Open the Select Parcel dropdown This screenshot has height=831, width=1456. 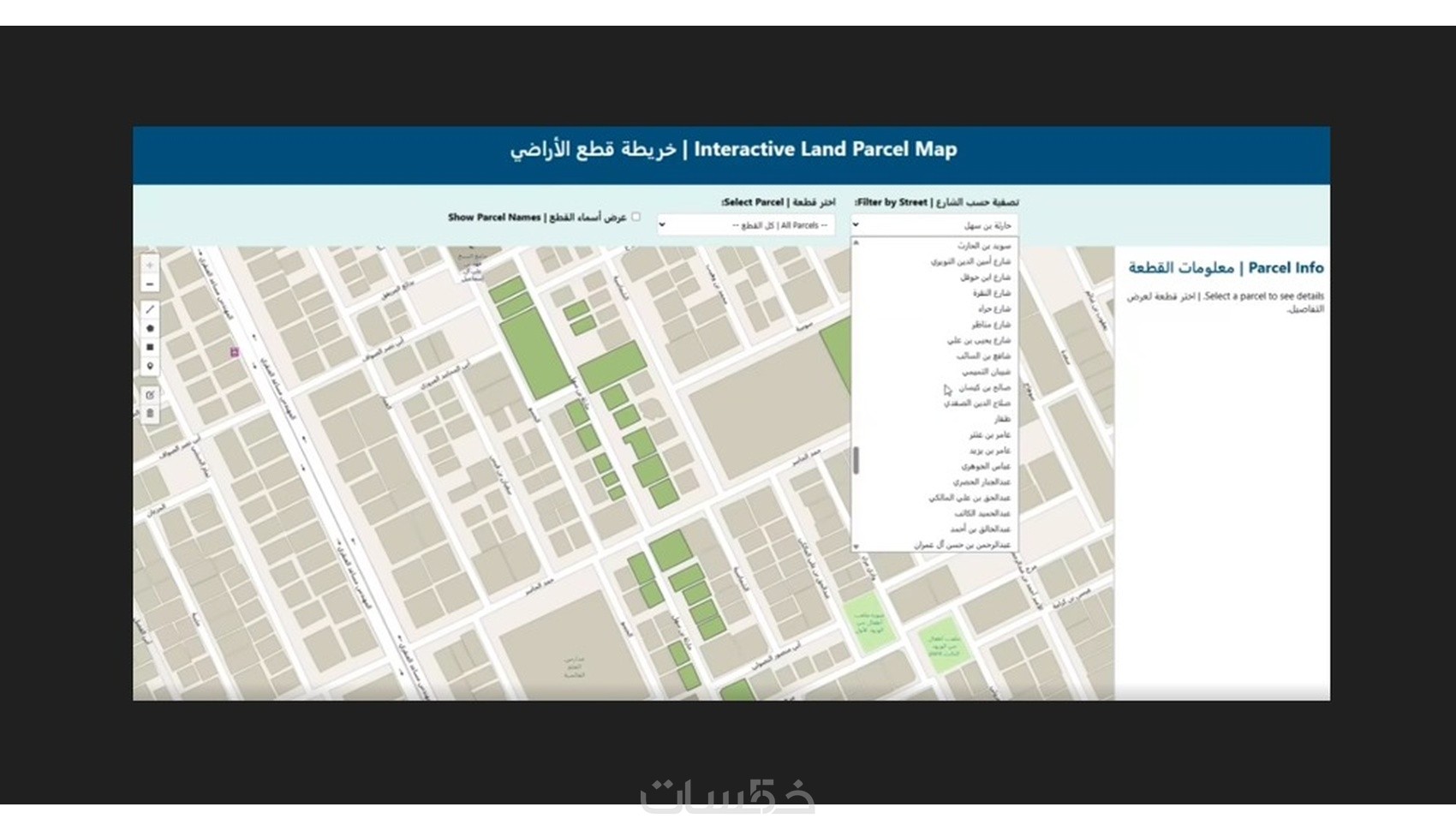click(746, 225)
